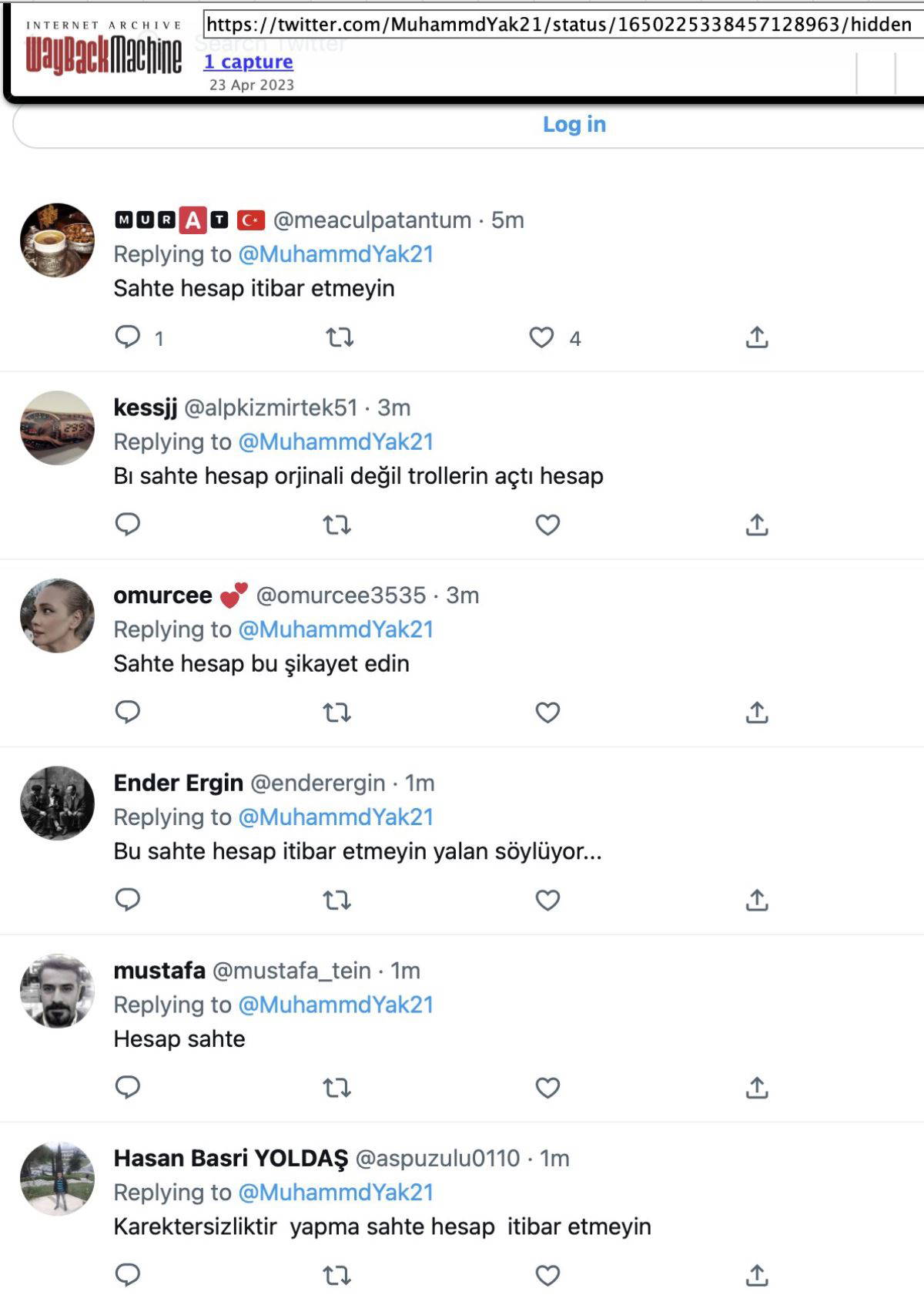Click the Log in button
The width and height of the screenshot is (924, 1295).
pyautogui.click(x=574, y=124)
